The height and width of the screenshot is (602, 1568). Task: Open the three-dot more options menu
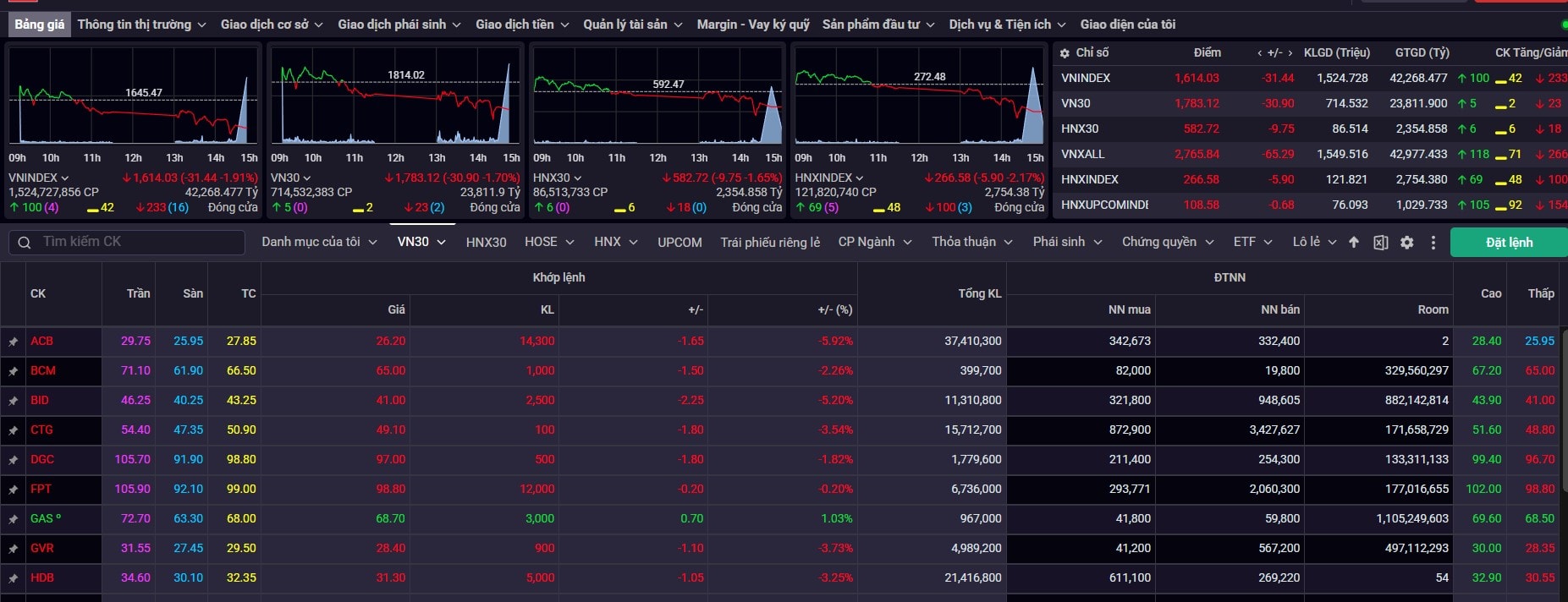coord(1433,243)
